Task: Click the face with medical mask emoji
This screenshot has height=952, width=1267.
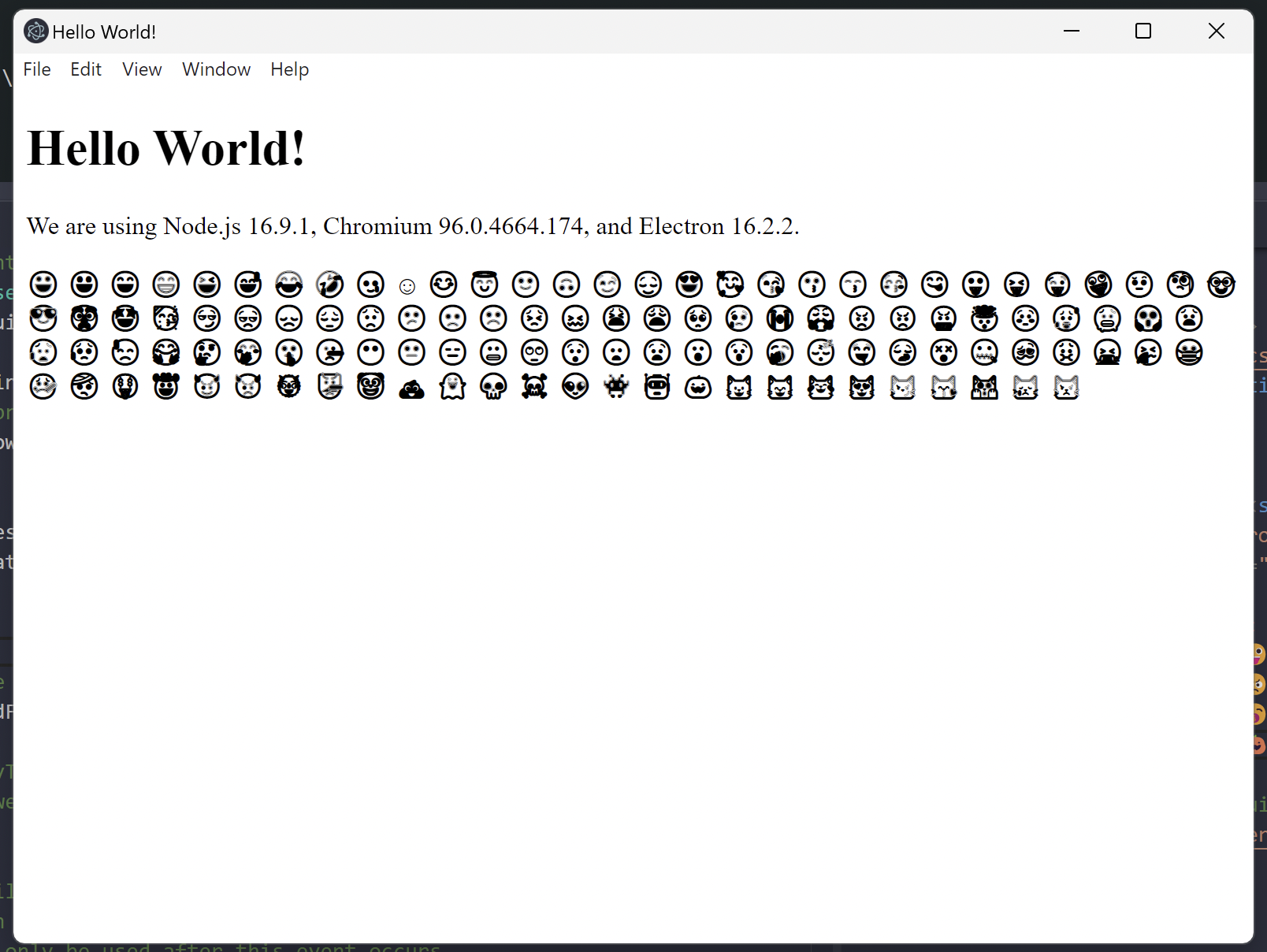Action: (1190, 352)
